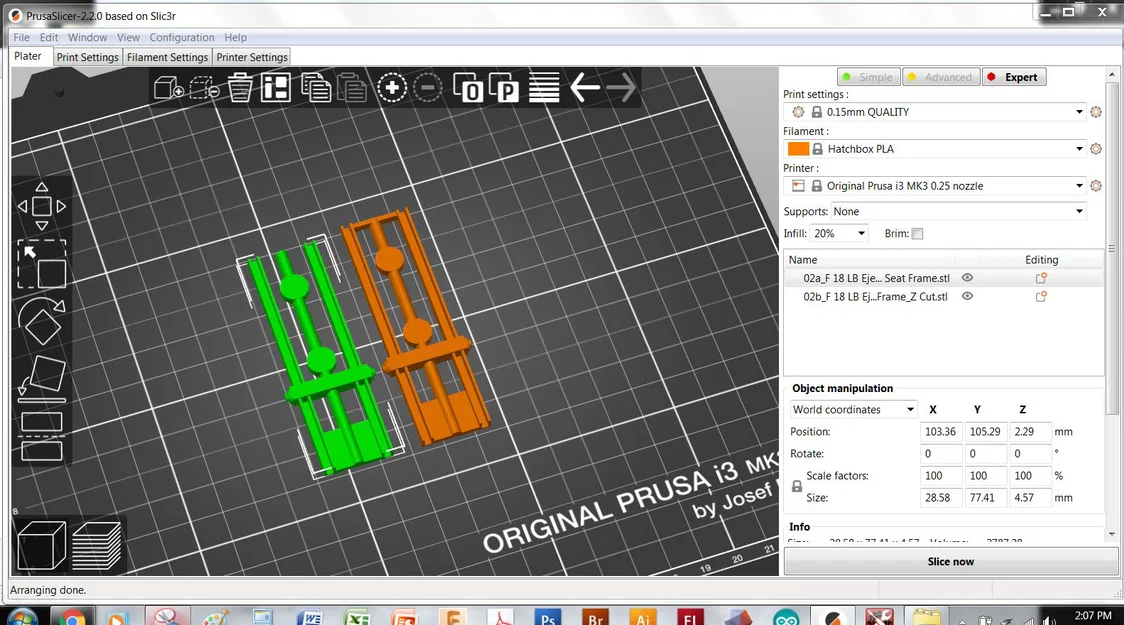Click the Size X 28.58 field
The height and width of the screenshot is (625, 1124).
click(940, 497)
